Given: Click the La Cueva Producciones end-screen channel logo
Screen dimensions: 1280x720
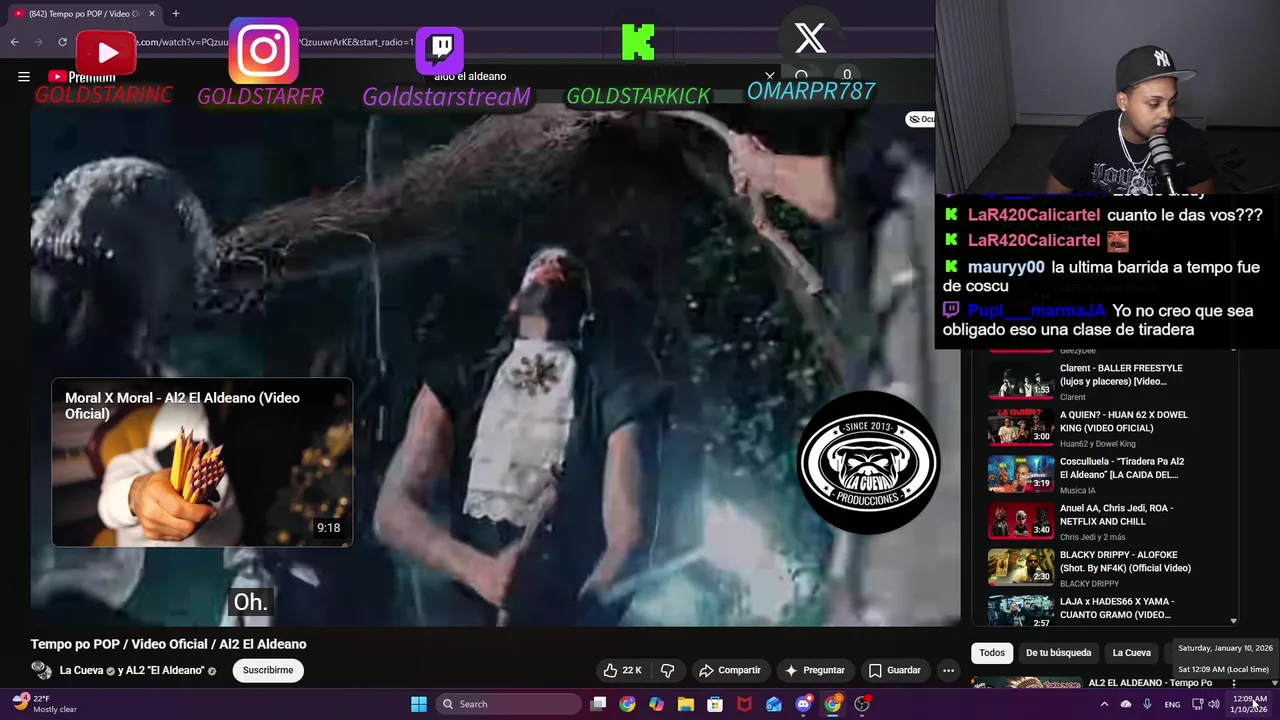Looking at the screenshot, I should pyautogui.click(x=868, y=462).
